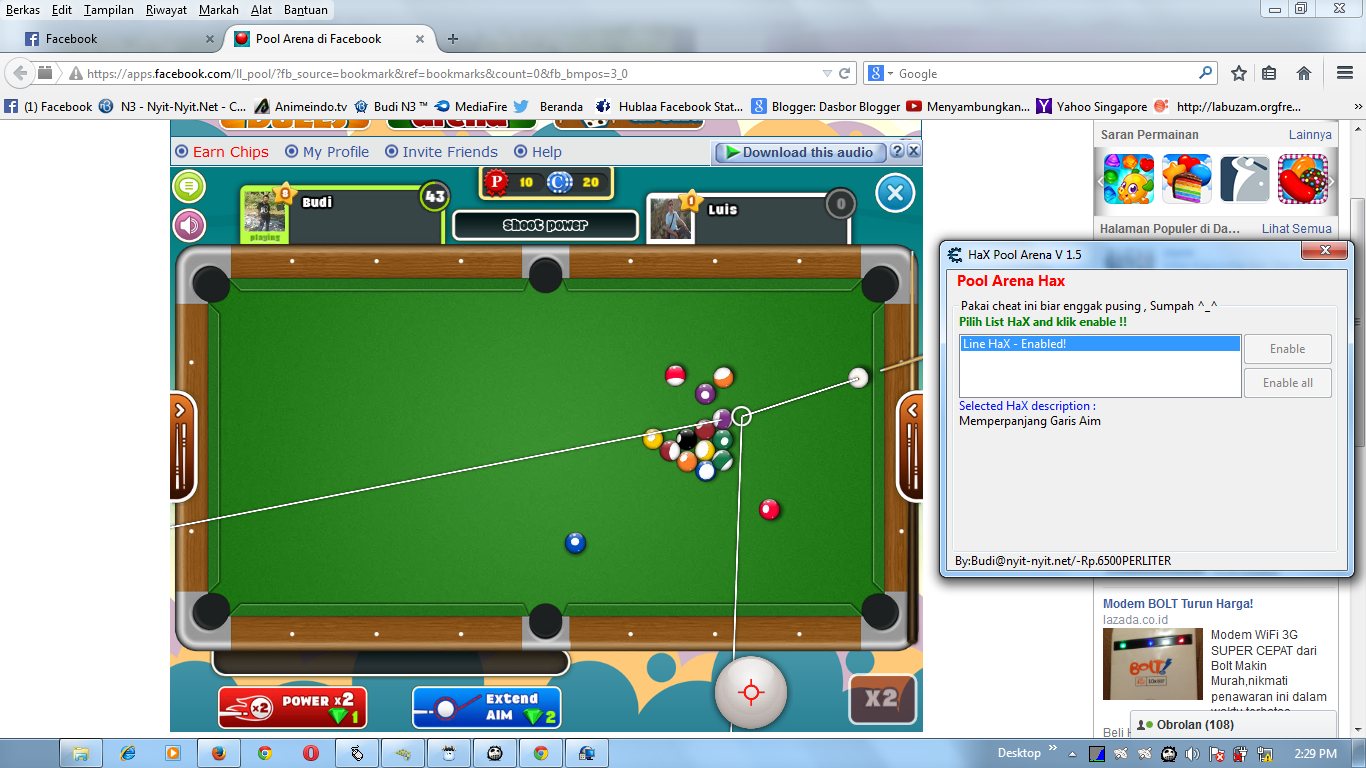Open the Animeindo.tv bookmark
Viewport: 1366px width, 768px height.
click(x=301, y=106)
